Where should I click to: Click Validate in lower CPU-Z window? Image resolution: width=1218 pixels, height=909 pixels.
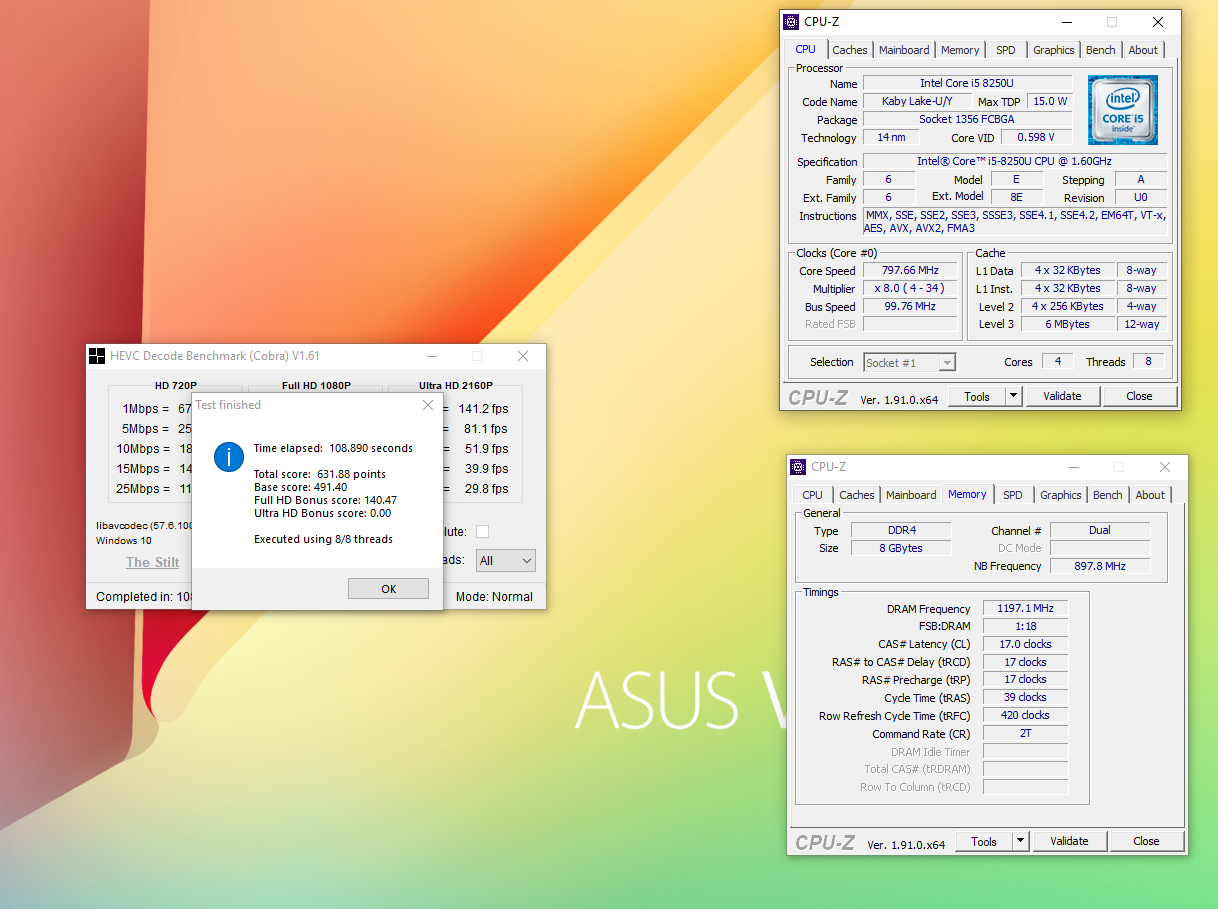pyautogui.click(x=1069, y=841)
